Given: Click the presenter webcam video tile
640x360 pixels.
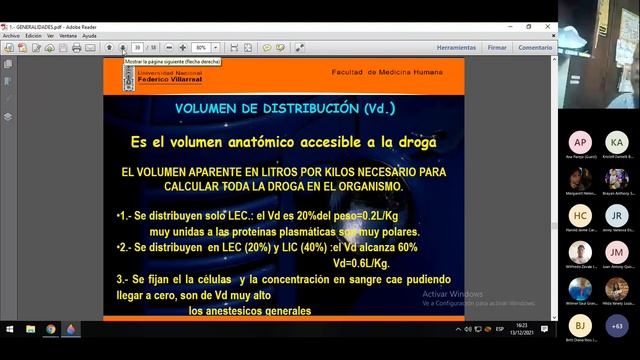Looking at the screenshot, I should [599, 54].
